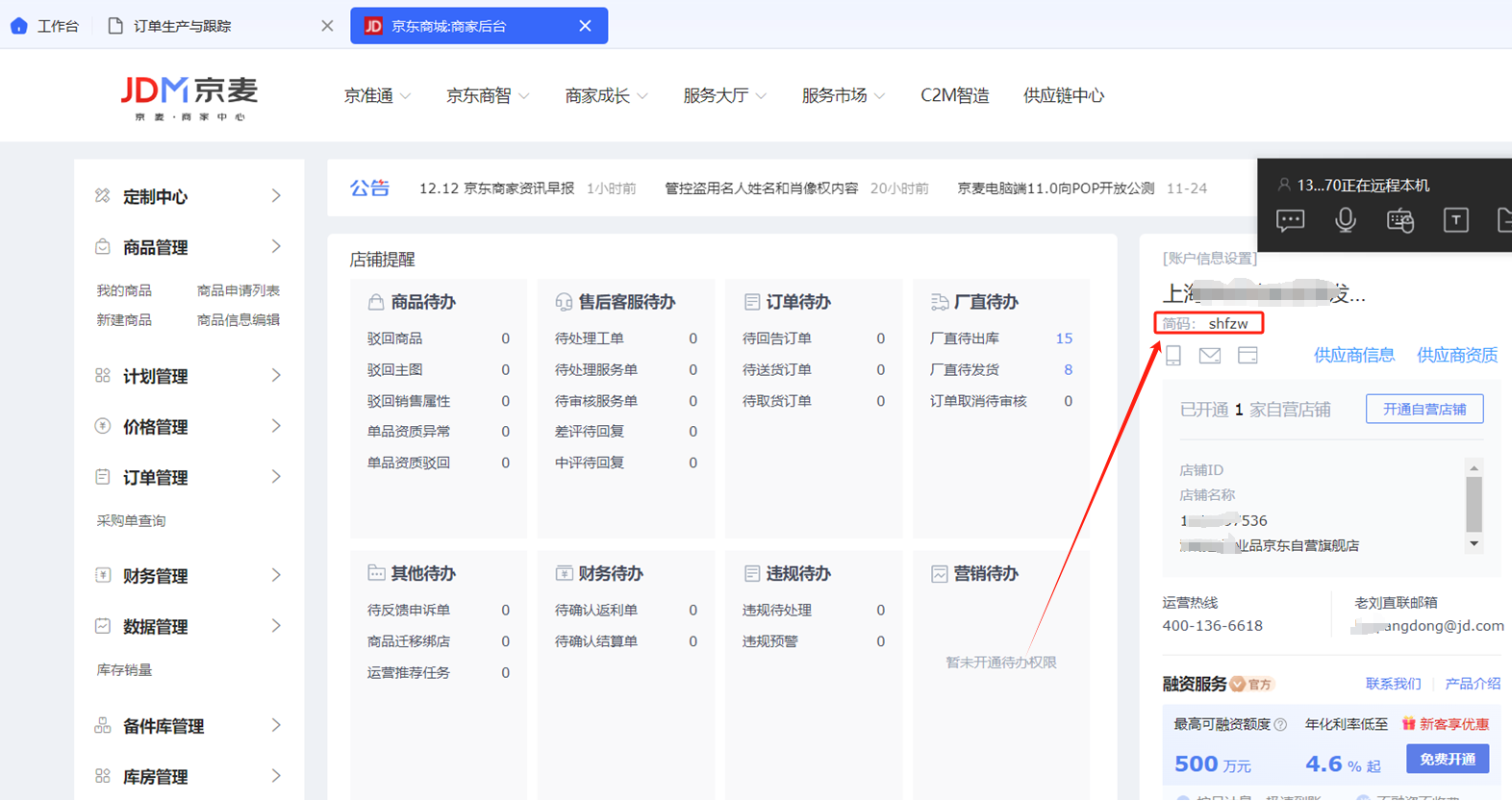This screenshot has width=1512, height=801.
Task: Click the remote session text T icon
Action: pos(1456,220)
